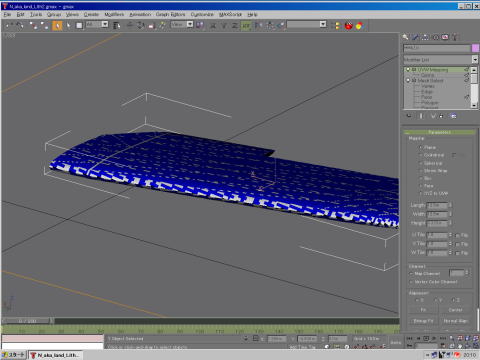Select the XYZ to UVW mapping option

pyautogui.click(x=421, y=194)
